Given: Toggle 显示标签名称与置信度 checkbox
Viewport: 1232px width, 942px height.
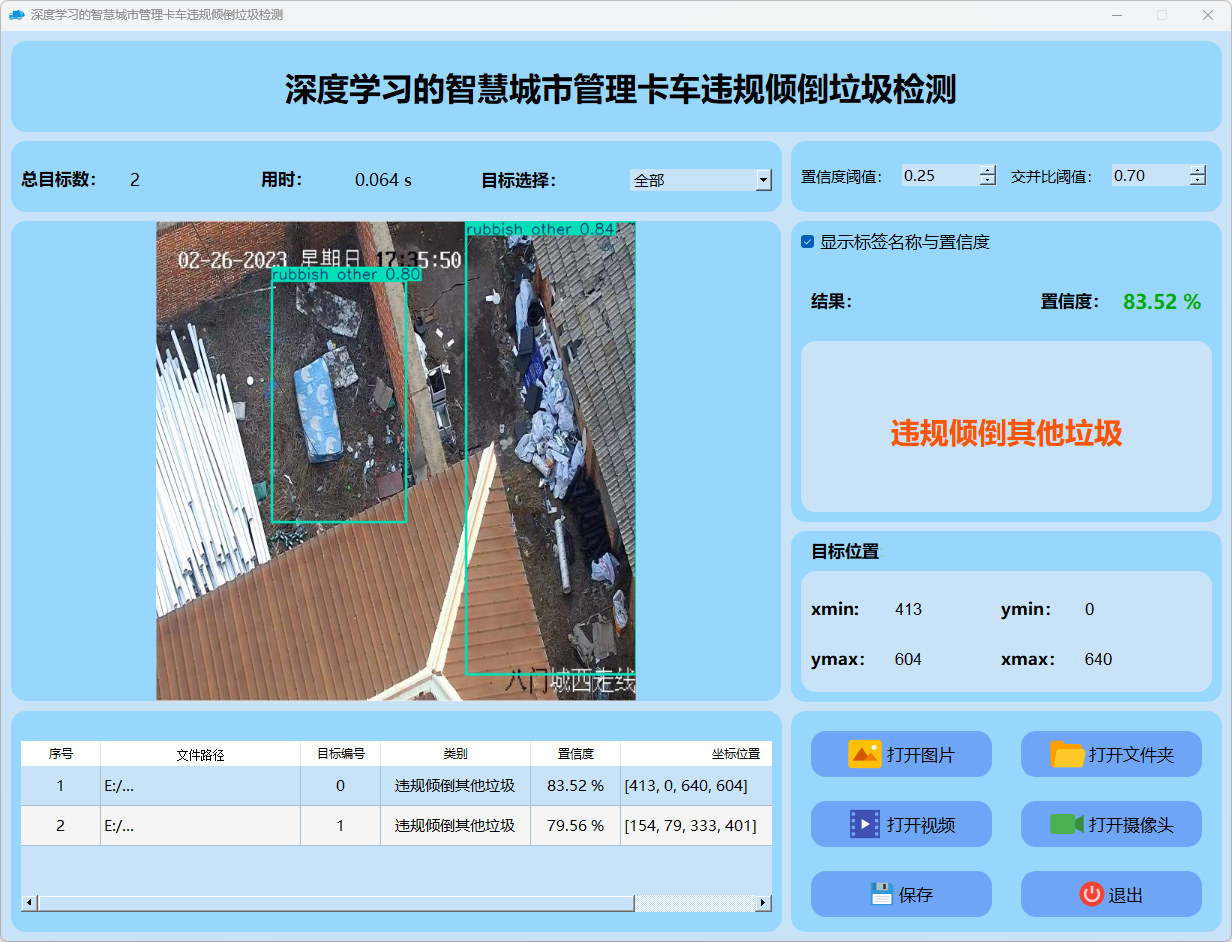Looking at the screenshot, I should pyautogui.click(x=808, y=242).
